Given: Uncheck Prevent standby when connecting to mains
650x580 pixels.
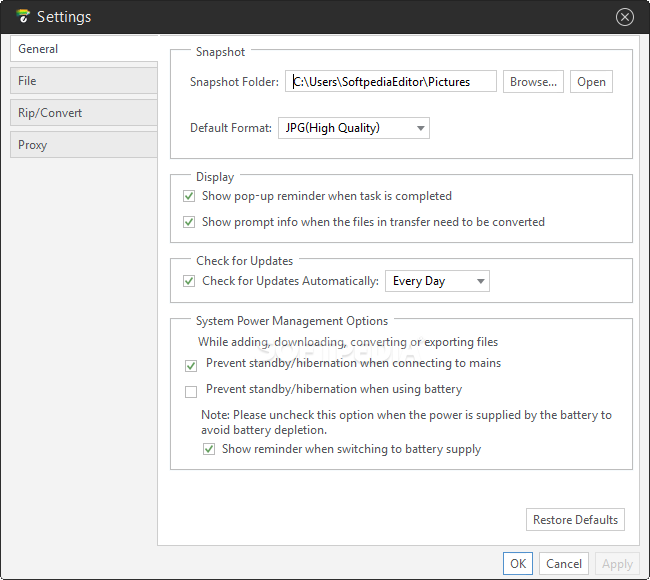Looking at the screenshot, I should (x=191, y=366).
